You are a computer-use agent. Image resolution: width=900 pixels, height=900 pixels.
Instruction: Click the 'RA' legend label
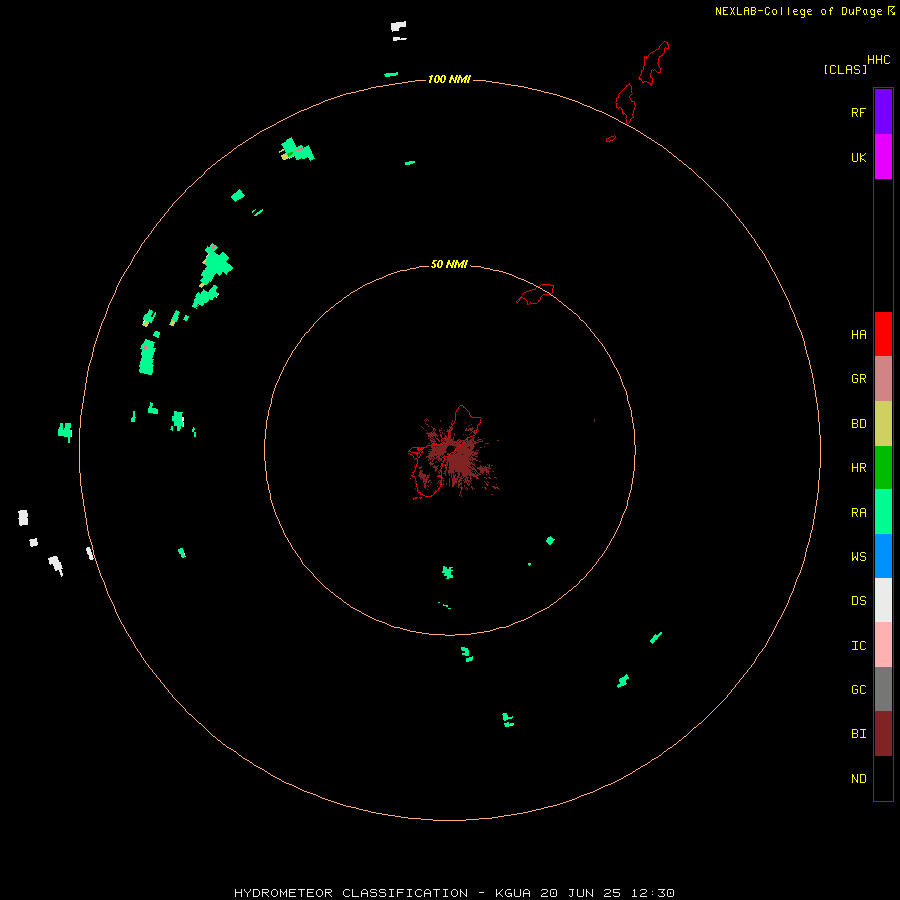858,513
